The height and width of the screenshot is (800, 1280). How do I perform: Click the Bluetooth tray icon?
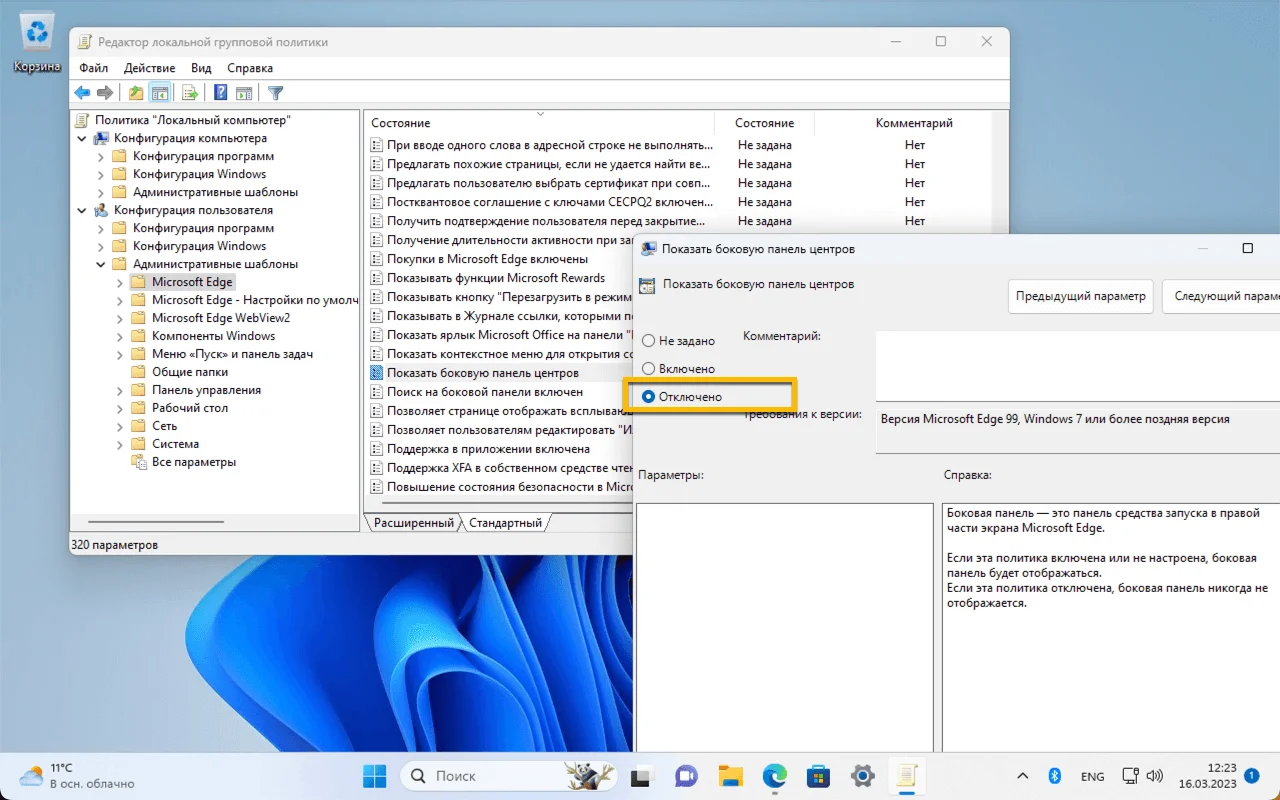click(1054, 776)
